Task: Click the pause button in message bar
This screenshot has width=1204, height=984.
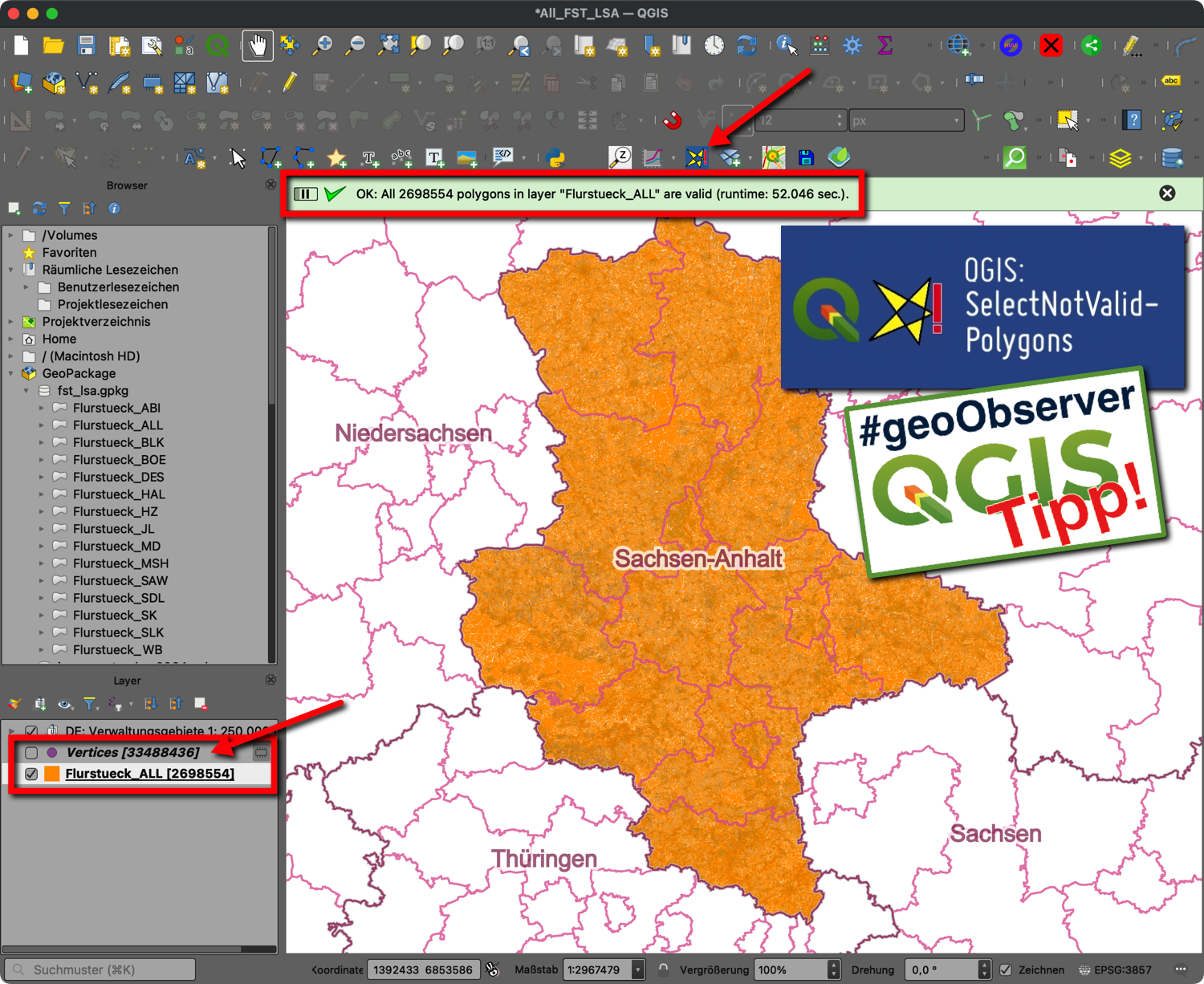Action: tap(306, 194)
